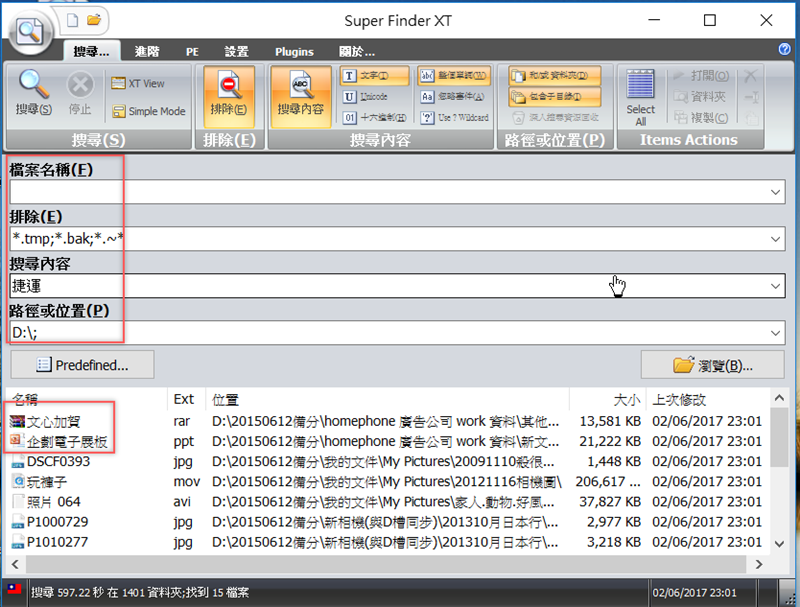Open the 關於... ribbon tab
This screenshot has width=800, height=607.
pyautogui.click(x=357, y=52)
